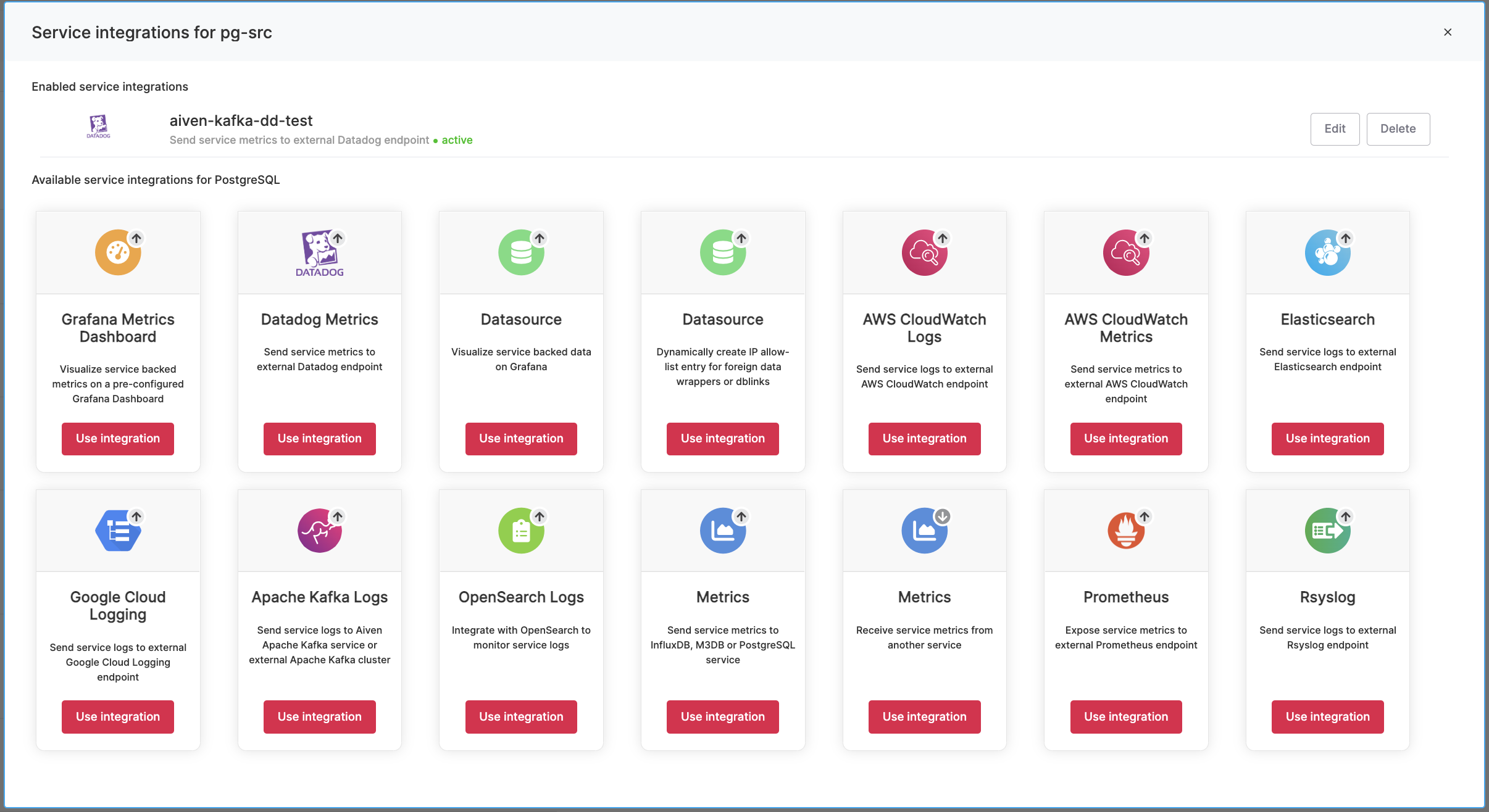Use integration for Datadog Metrics
This screenshot has width=1489, height=812.
[320, 439]
